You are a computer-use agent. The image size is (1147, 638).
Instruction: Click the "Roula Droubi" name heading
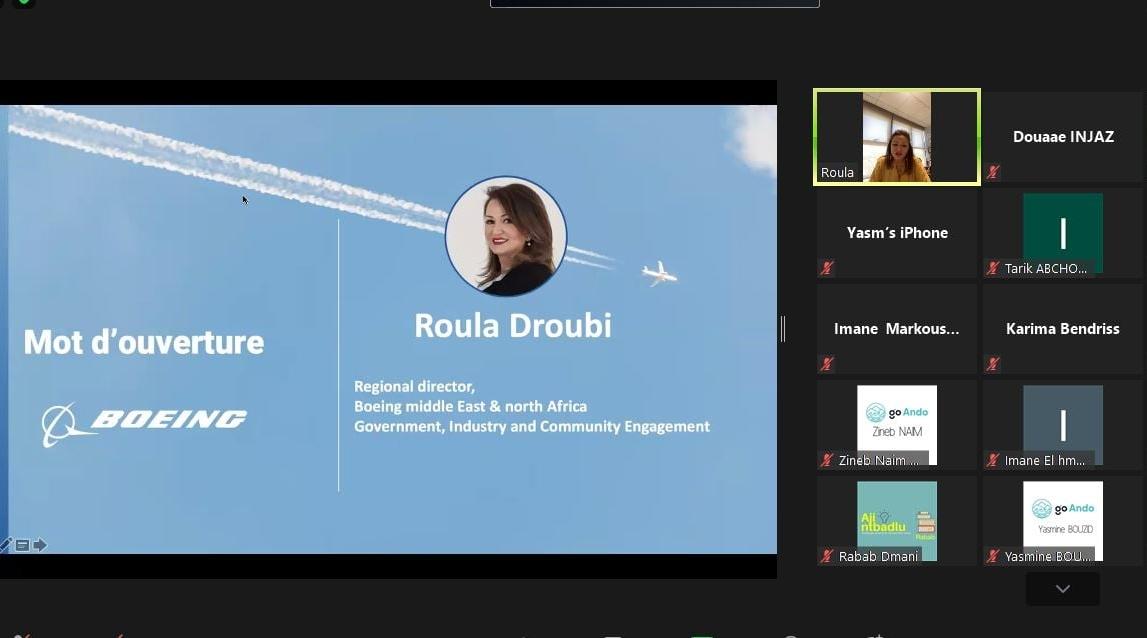click(513, 326)
